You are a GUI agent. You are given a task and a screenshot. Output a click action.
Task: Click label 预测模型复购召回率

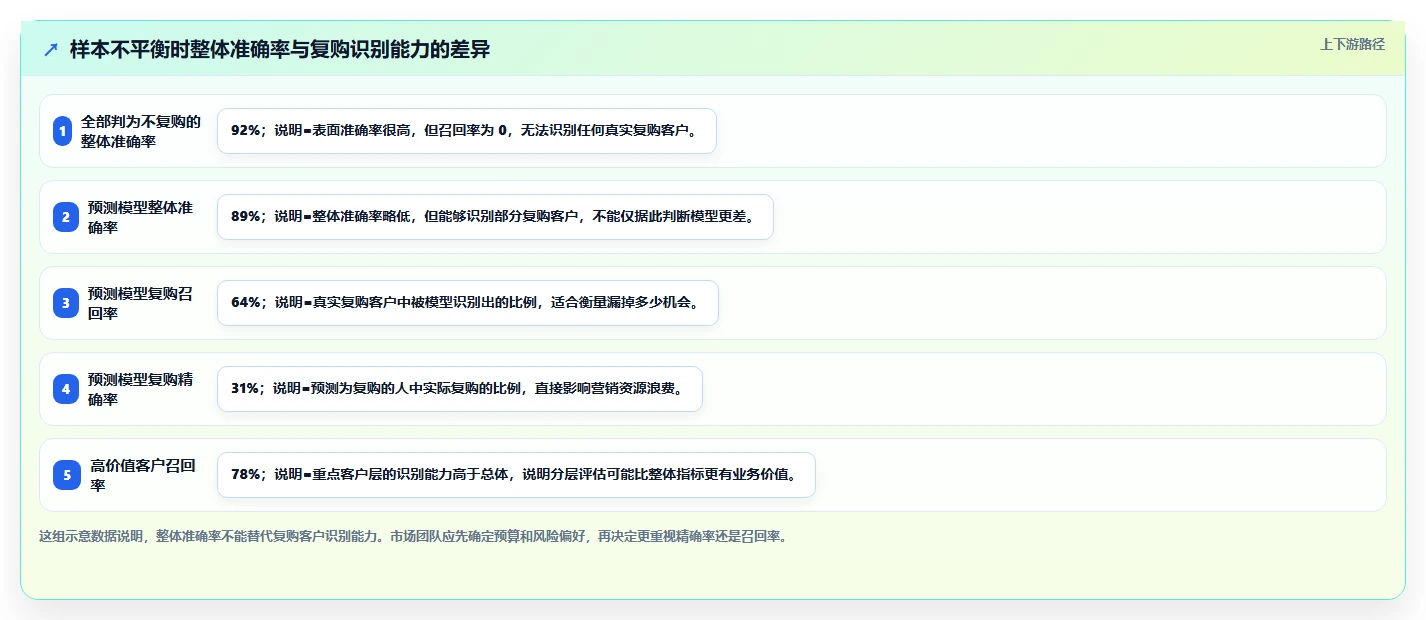click(x=141, y=303)
